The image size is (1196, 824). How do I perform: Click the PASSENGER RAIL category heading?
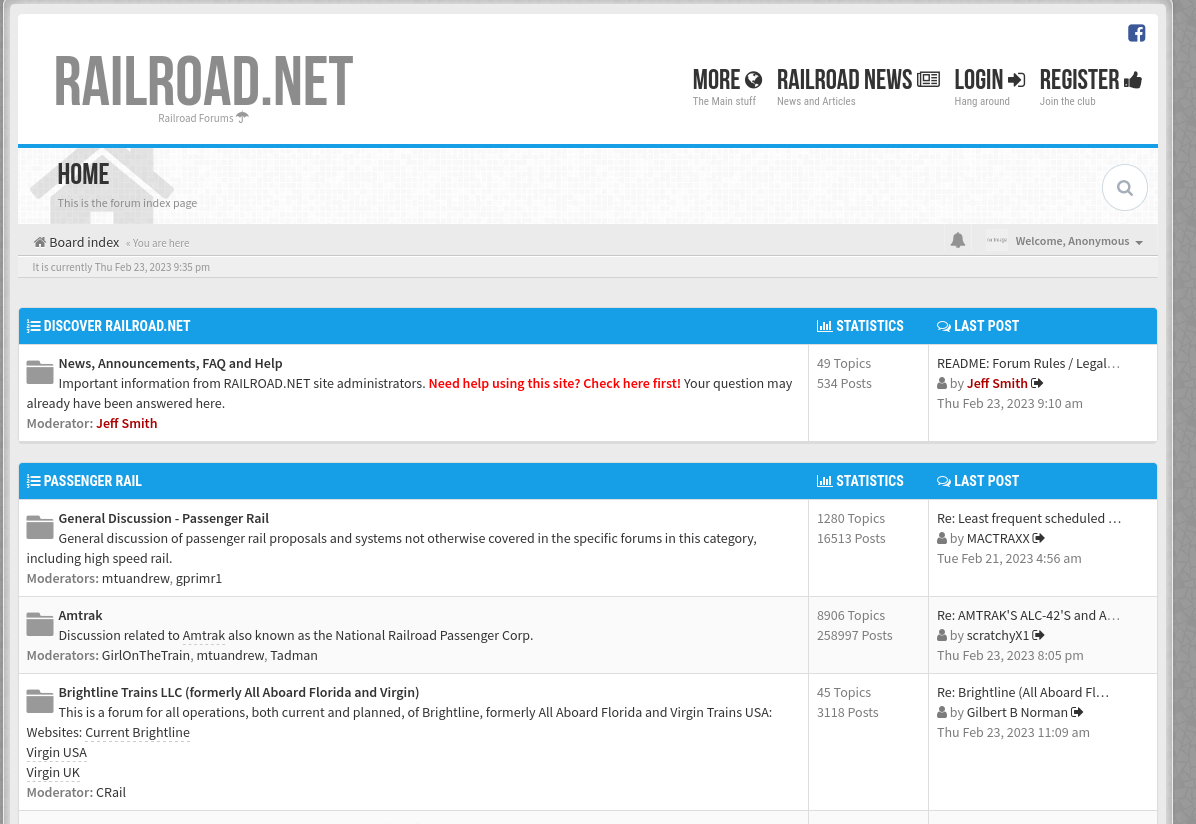click(92, 481)
